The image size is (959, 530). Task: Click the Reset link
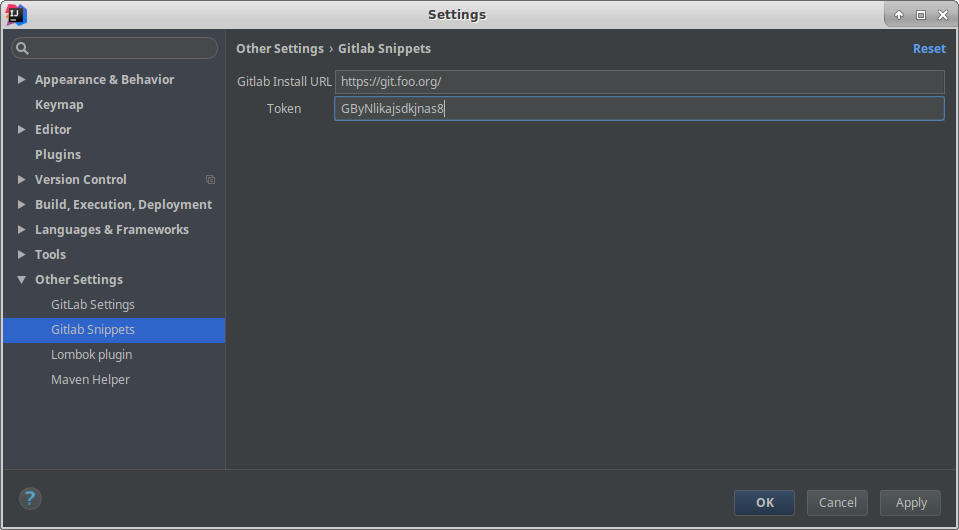pyautogui.click(x=929, y=49)
